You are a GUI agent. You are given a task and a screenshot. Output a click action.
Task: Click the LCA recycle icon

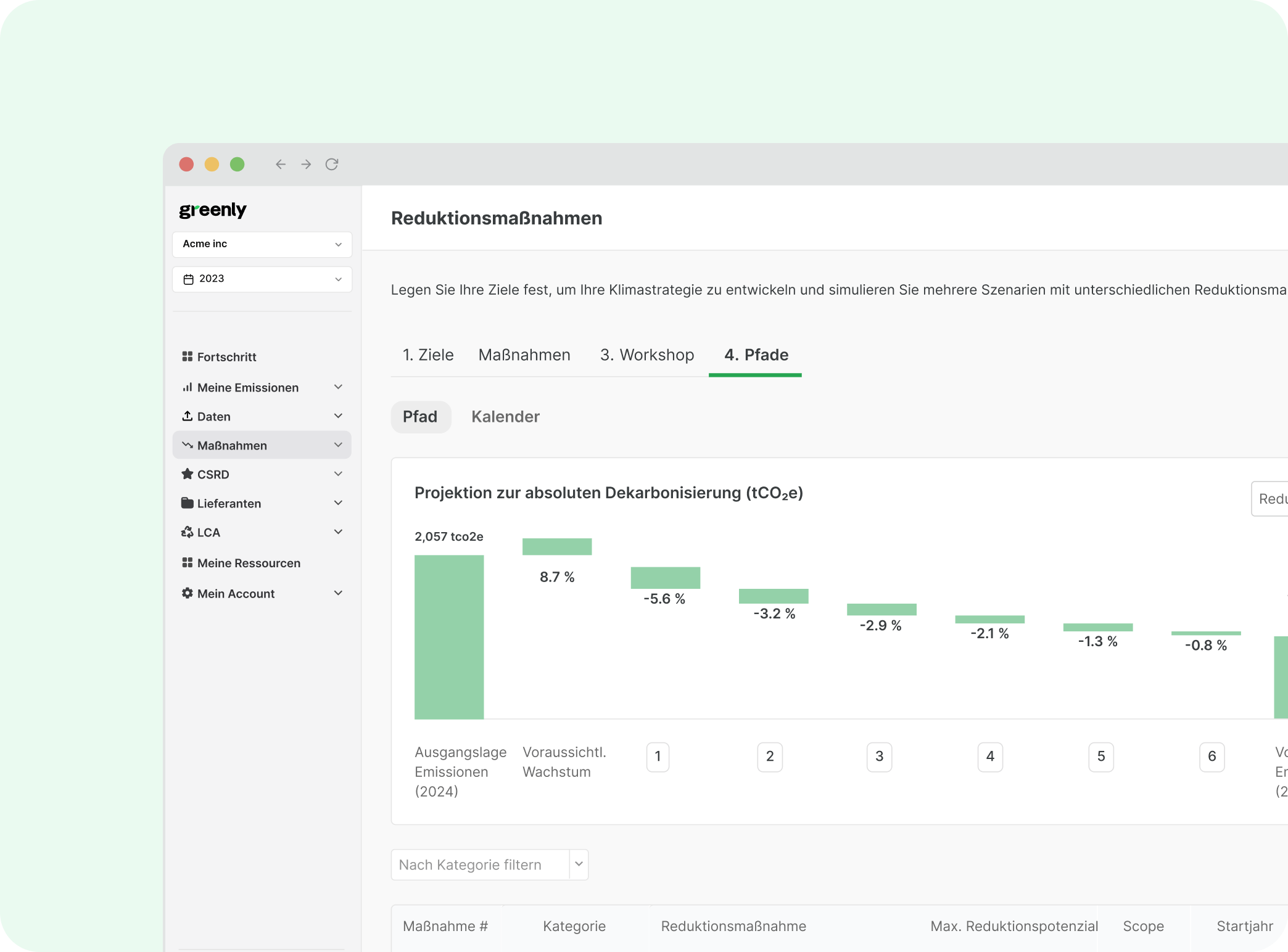click(x=188, y=532)
